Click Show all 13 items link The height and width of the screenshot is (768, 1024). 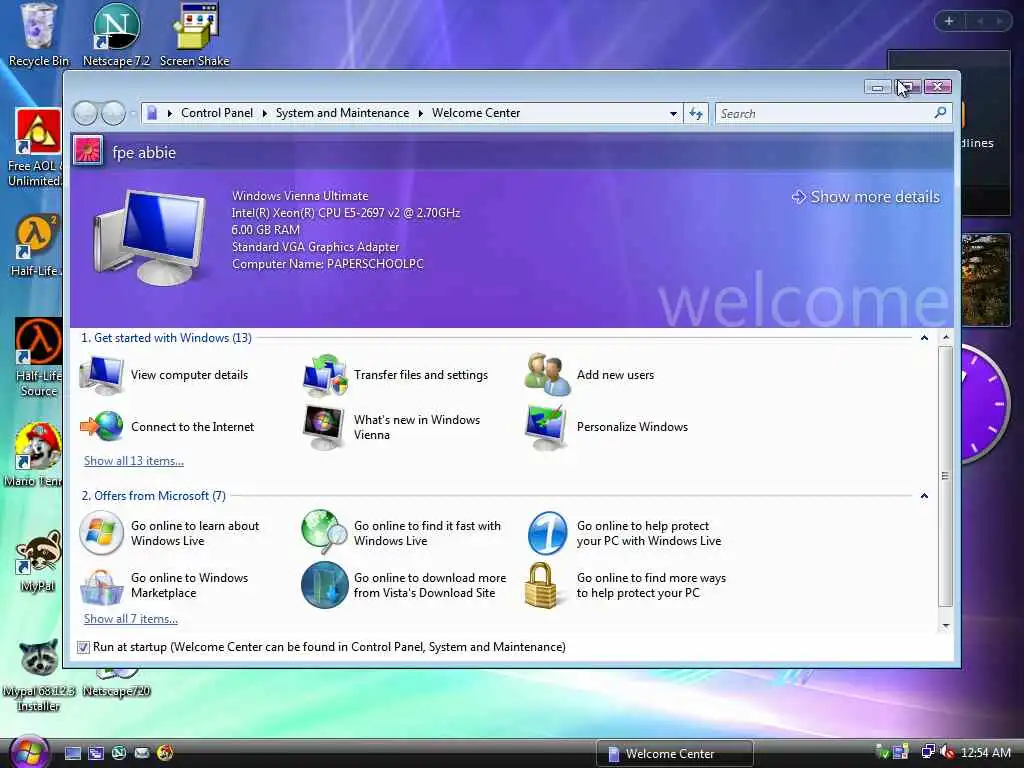coord(134,461)
